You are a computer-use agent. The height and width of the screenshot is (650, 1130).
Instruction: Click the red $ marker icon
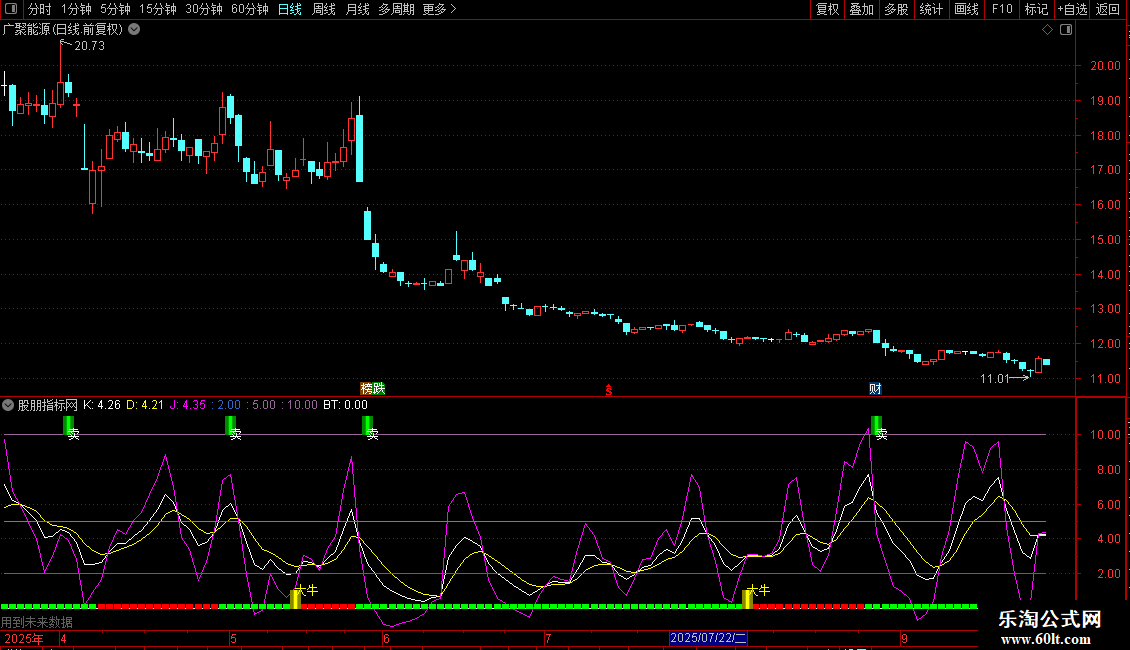608,390
